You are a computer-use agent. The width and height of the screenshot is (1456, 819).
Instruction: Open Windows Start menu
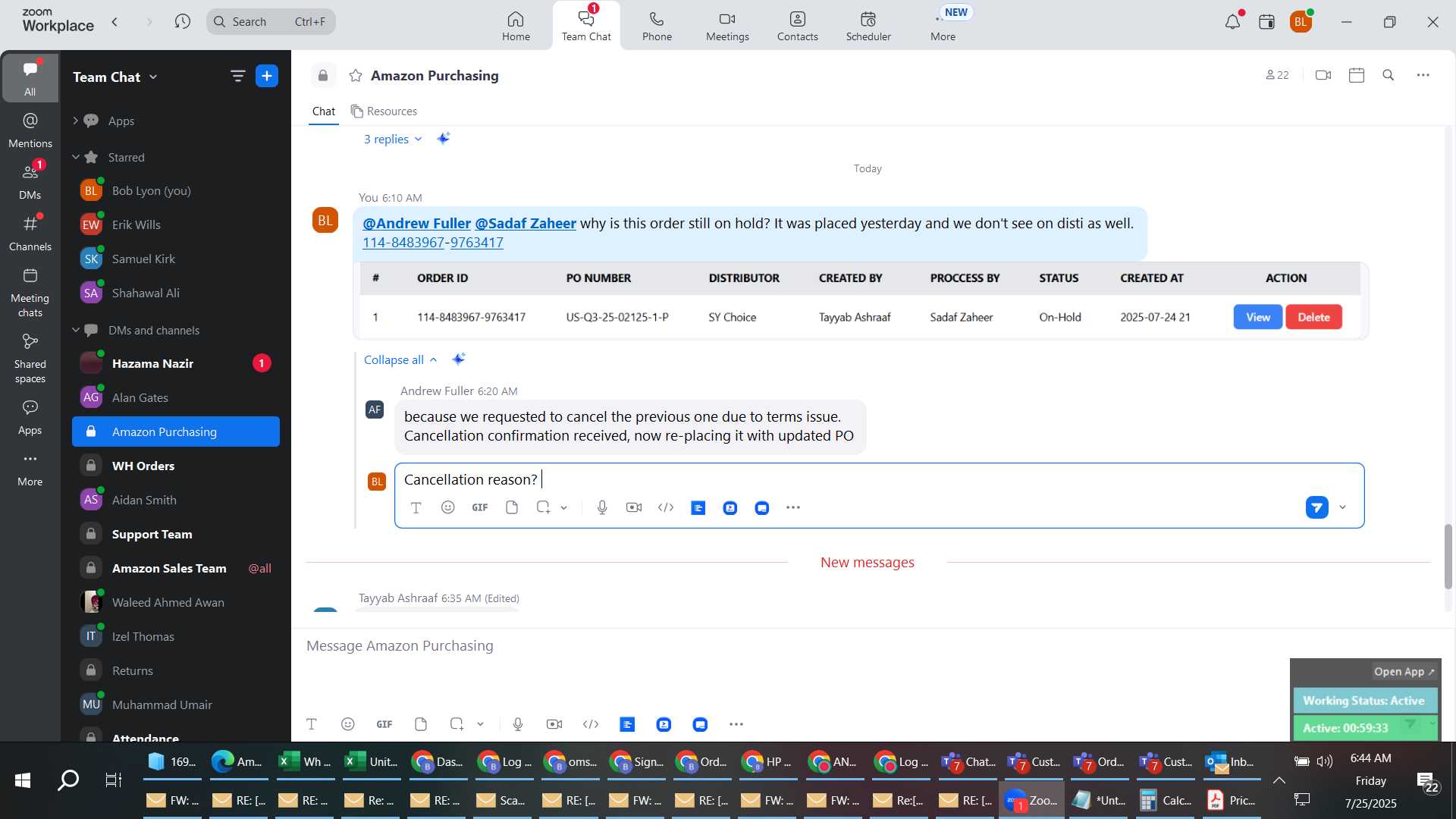[x=23, y=780]
